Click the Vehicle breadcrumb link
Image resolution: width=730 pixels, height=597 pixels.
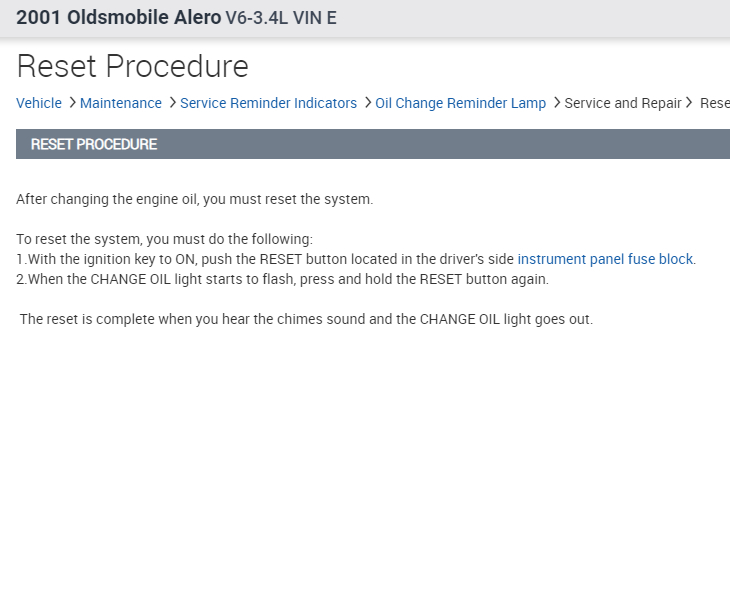[39, 103]
